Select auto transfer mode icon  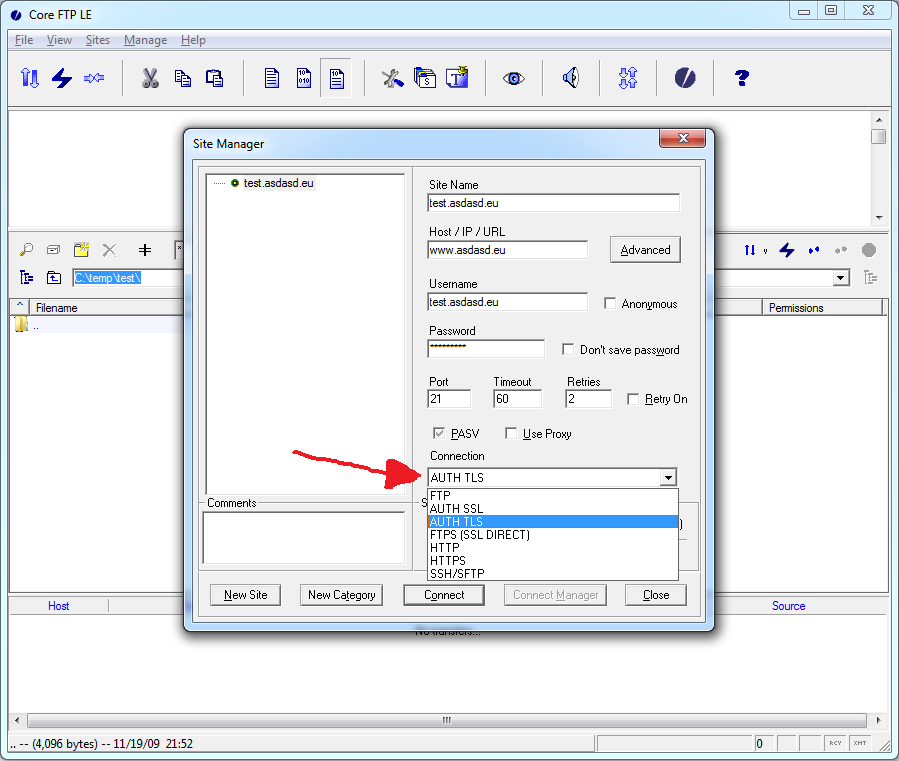point(337,79)
